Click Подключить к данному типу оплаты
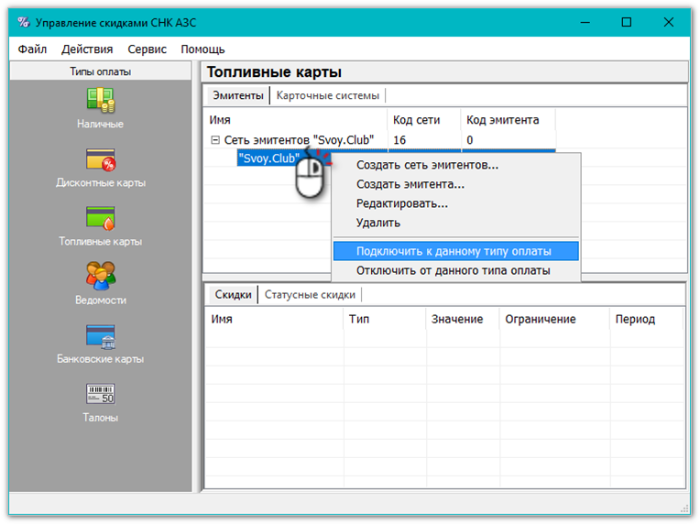The height and width of the screenshot is (524, 700). [x=453, y=251]
